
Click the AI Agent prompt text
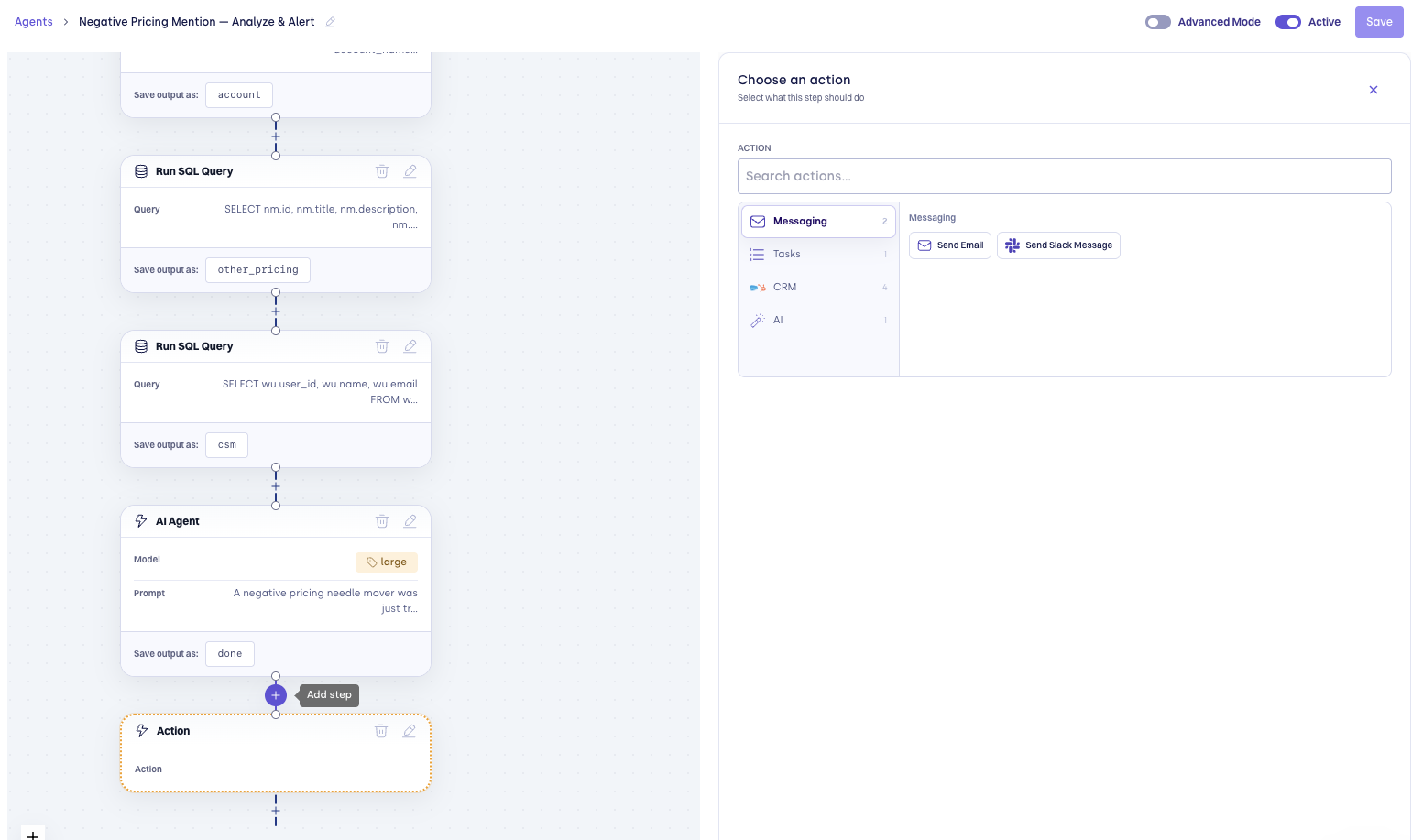point(325,601)
